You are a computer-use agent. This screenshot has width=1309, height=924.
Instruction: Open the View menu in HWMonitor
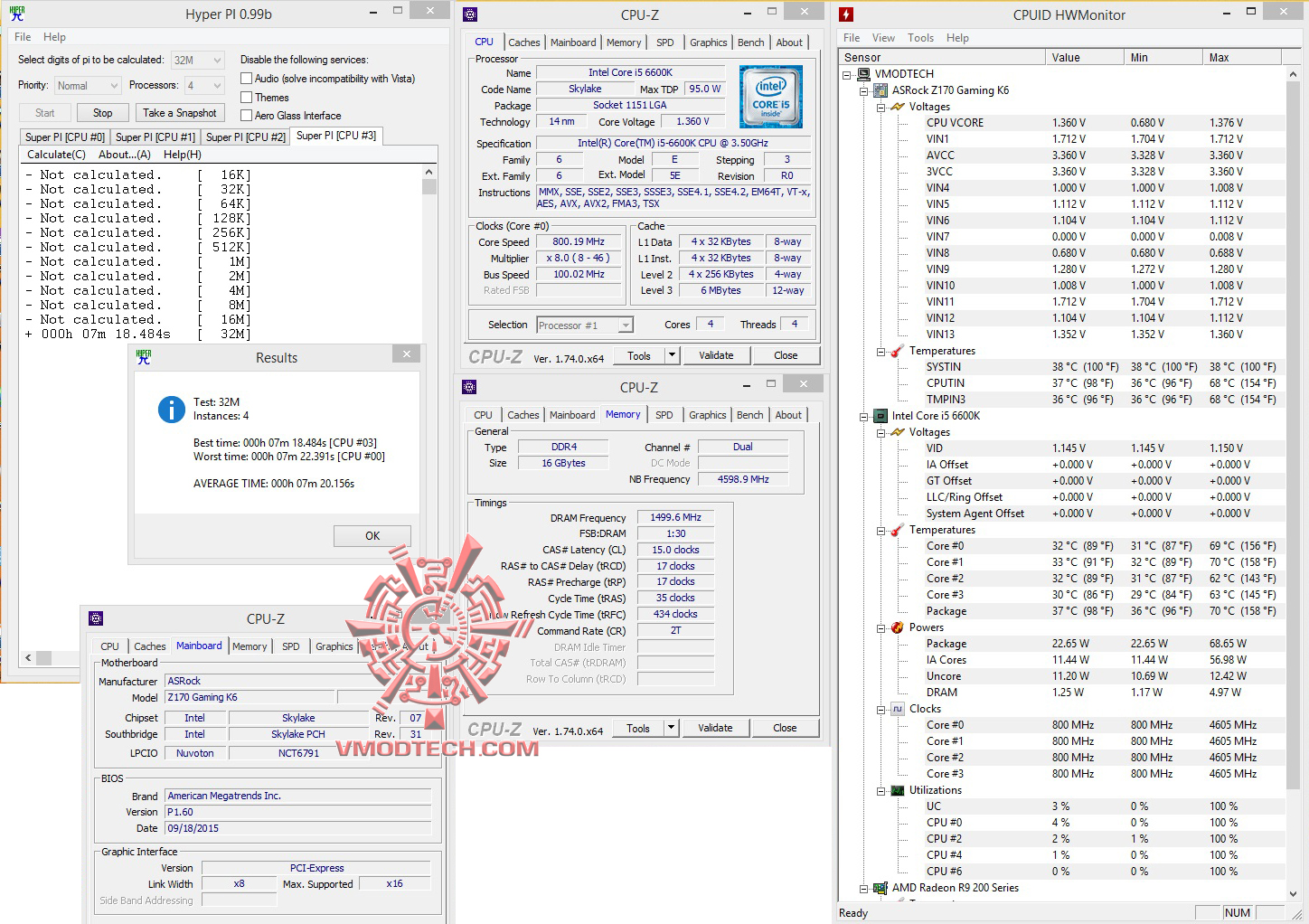883,38
